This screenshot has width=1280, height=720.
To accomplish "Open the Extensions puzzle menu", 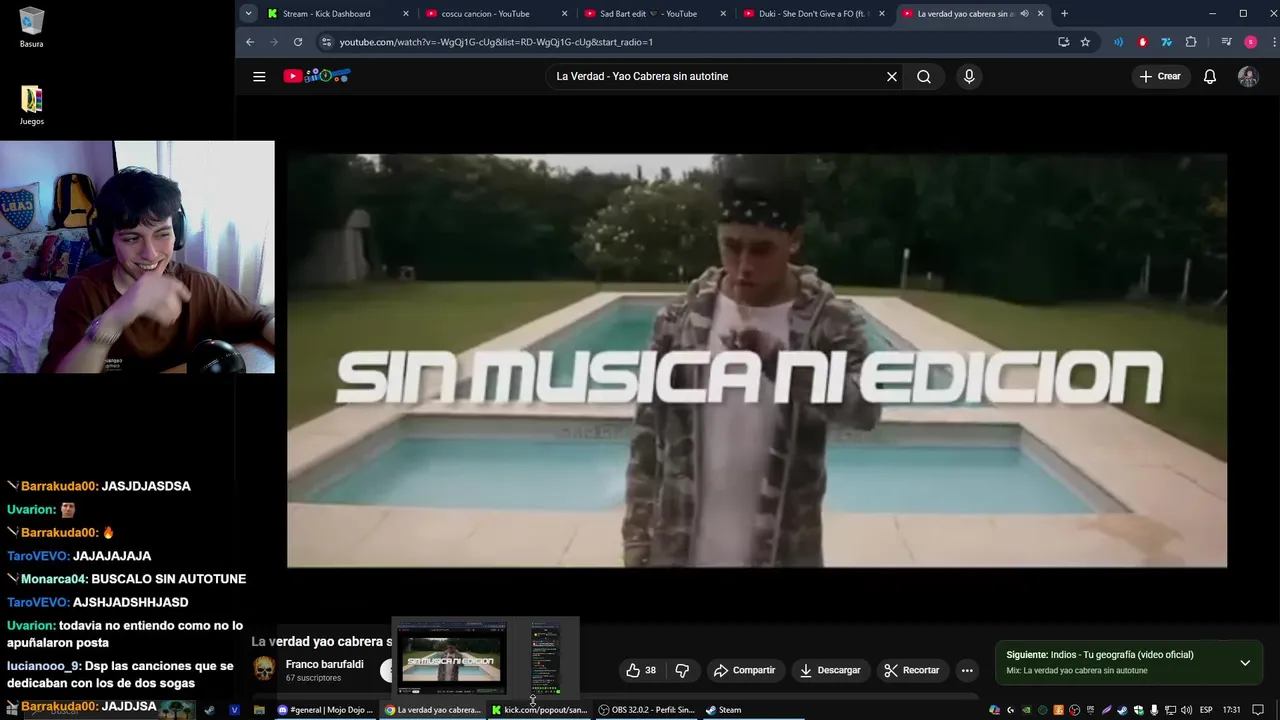I will (x=1191, y=42).
